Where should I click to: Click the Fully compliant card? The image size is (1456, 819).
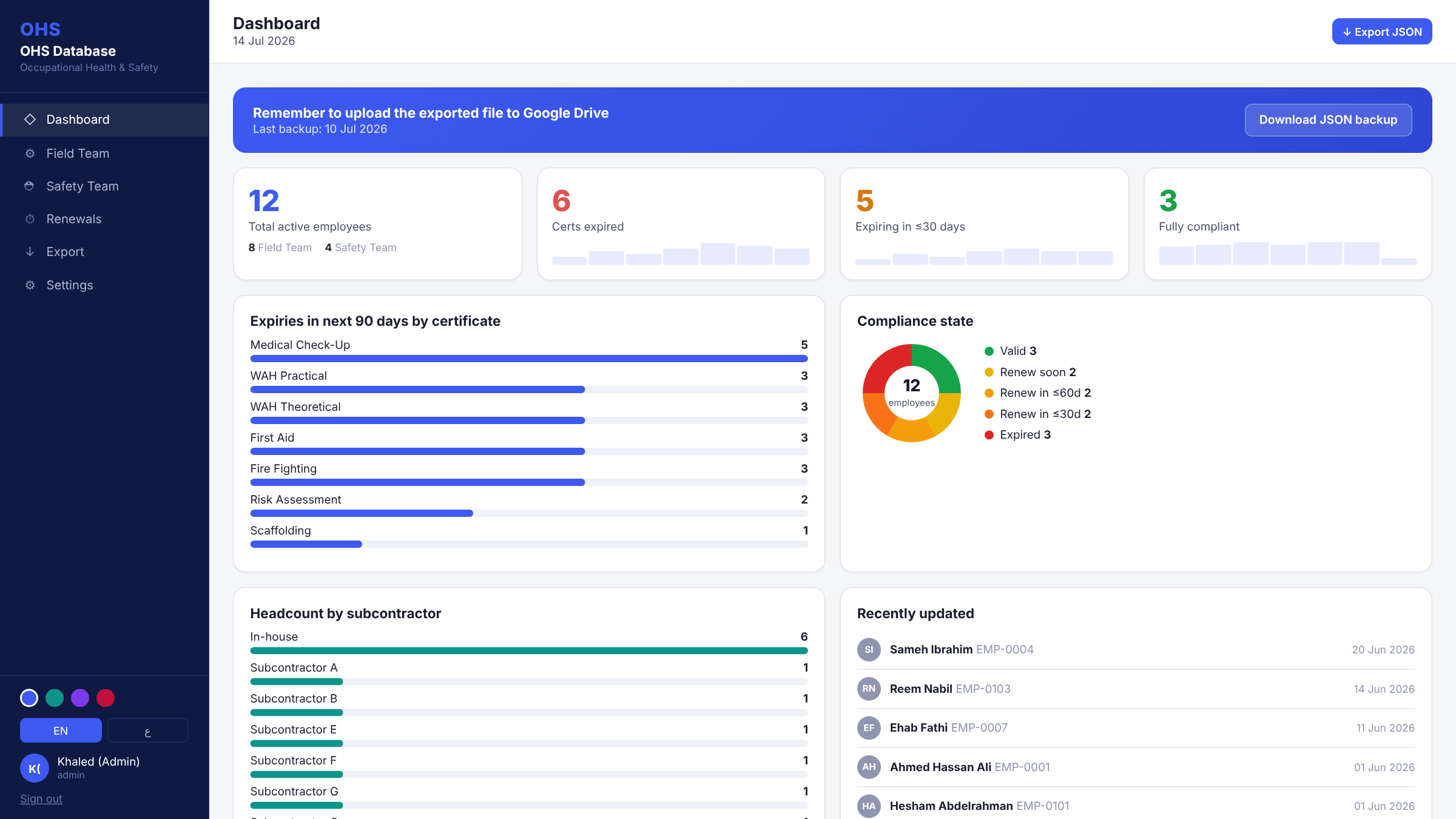pyautogui.click(x=1288, y=224)
